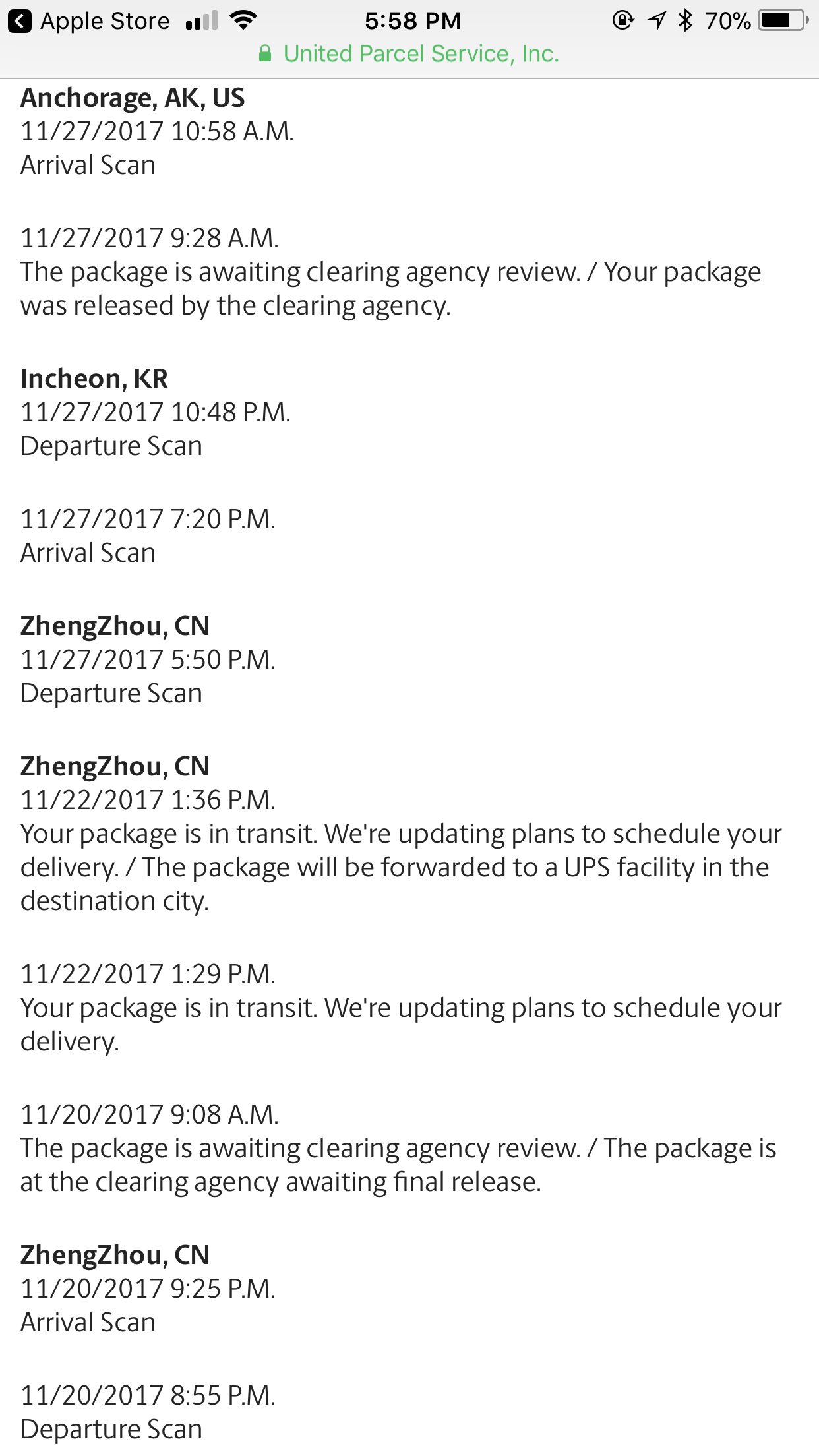Tap the battery indicator icon
Screen dimensions: 819x1456
[x=783, y=21]
